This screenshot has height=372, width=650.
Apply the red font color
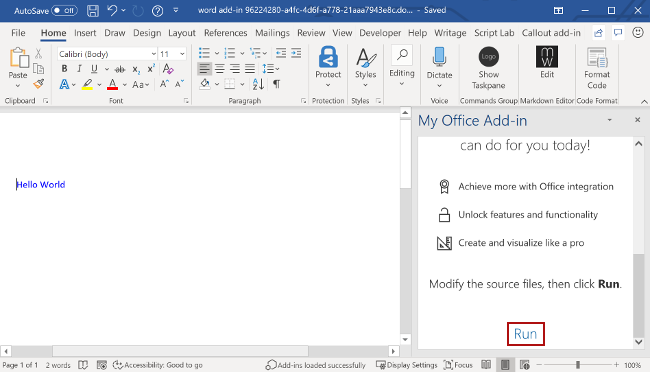[112, 84]
